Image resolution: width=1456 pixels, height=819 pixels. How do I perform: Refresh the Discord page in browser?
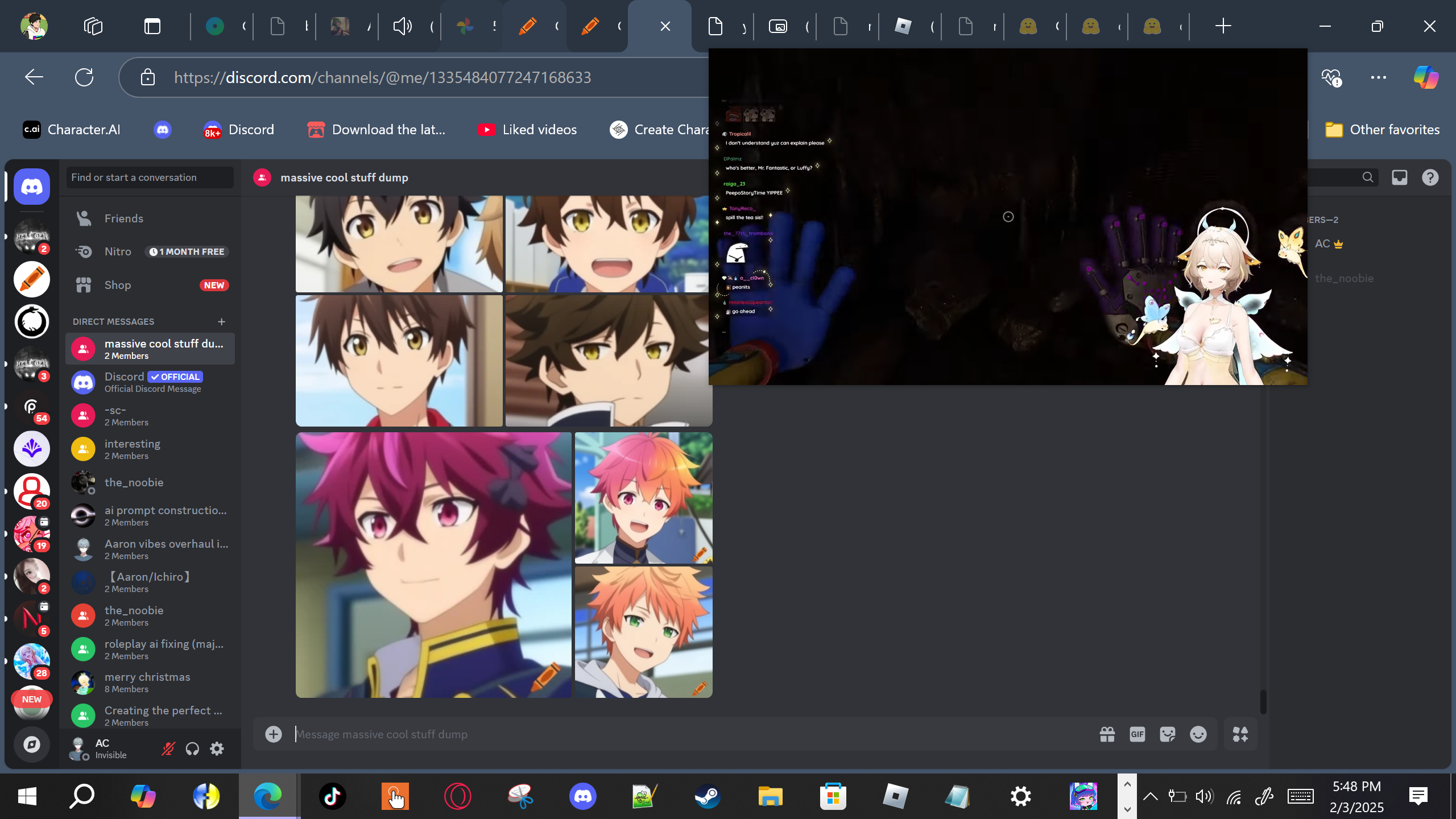(x=84, y=77)
